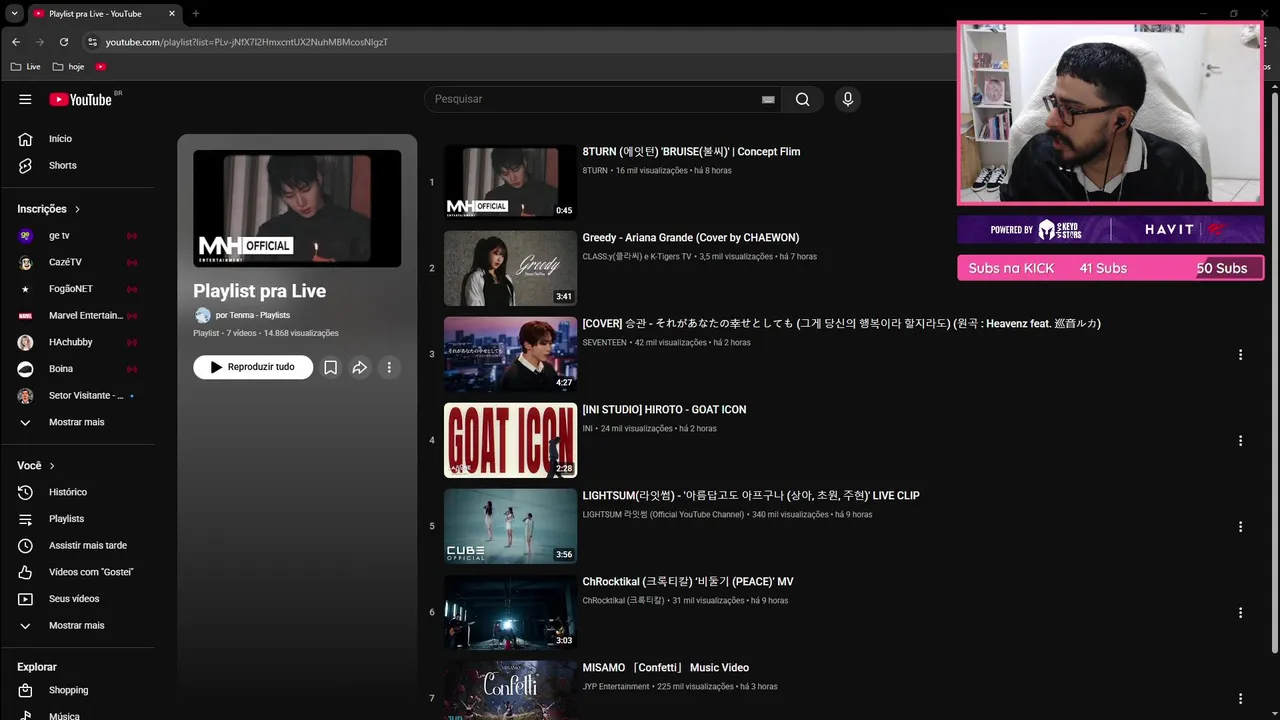Open Greedy Ariana Grande cover title
The height and width of the screenshot is (720, 1280).
click(691, 238)
